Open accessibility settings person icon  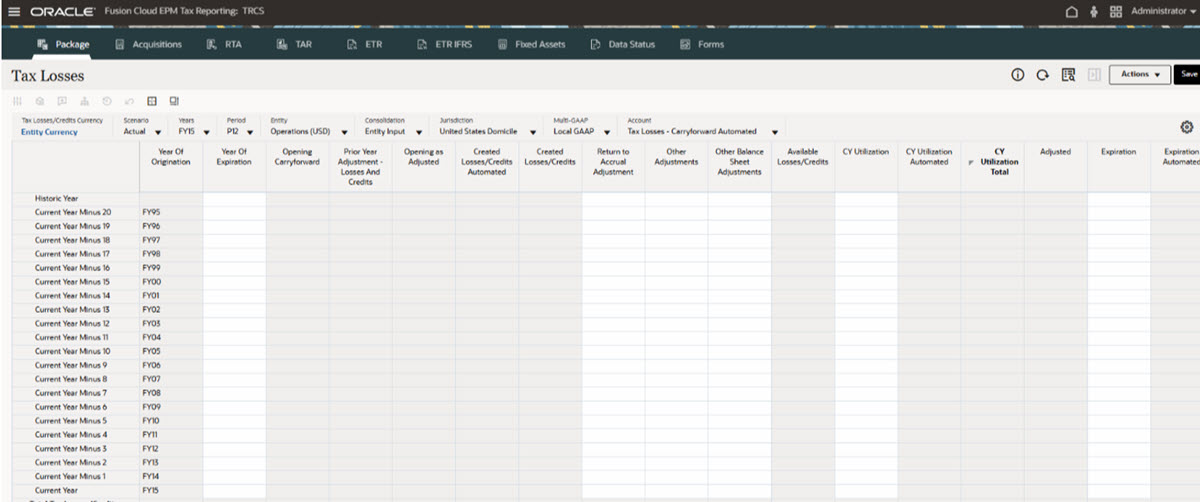tap(1094, 11)
